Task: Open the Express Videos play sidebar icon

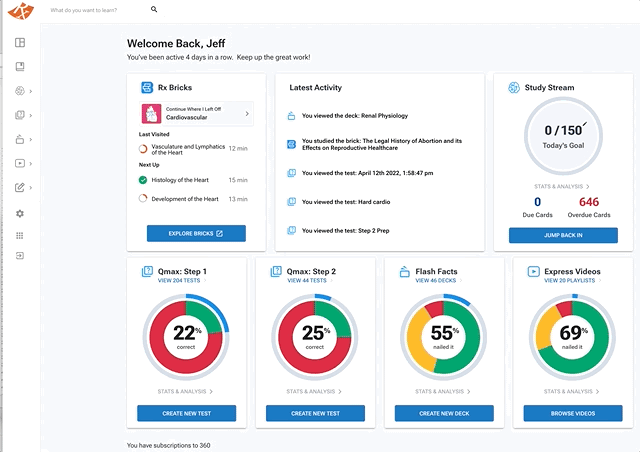Action: click(20, 163)
